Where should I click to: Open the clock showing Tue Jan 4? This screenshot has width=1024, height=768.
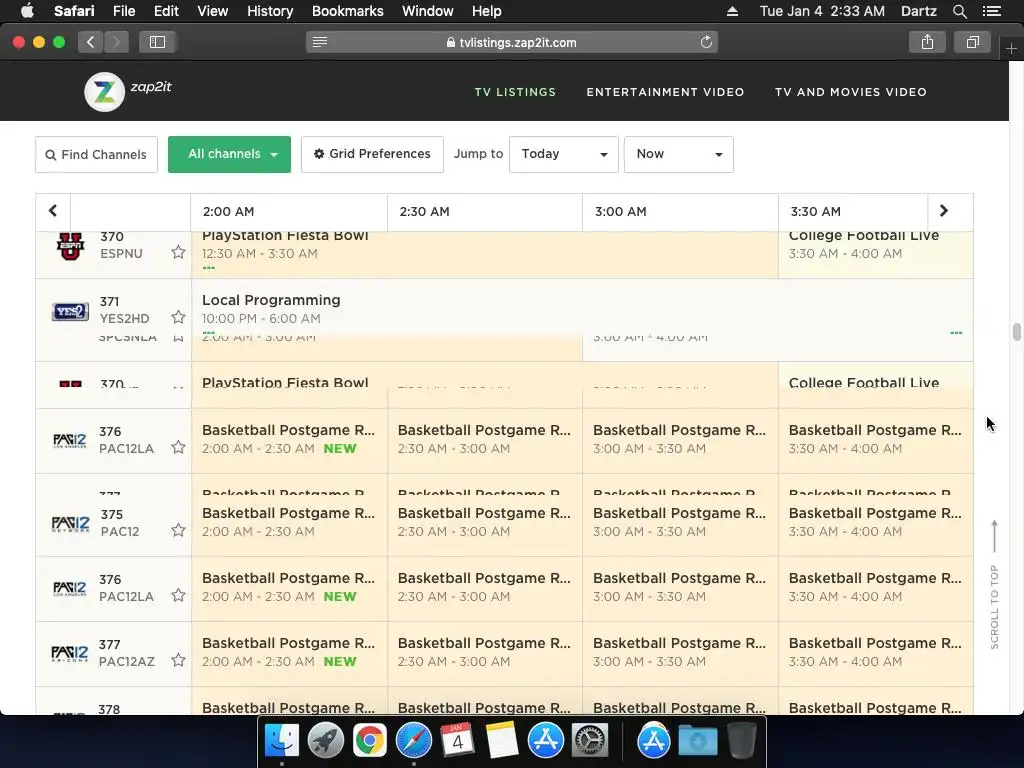click(x=822, y=11)
